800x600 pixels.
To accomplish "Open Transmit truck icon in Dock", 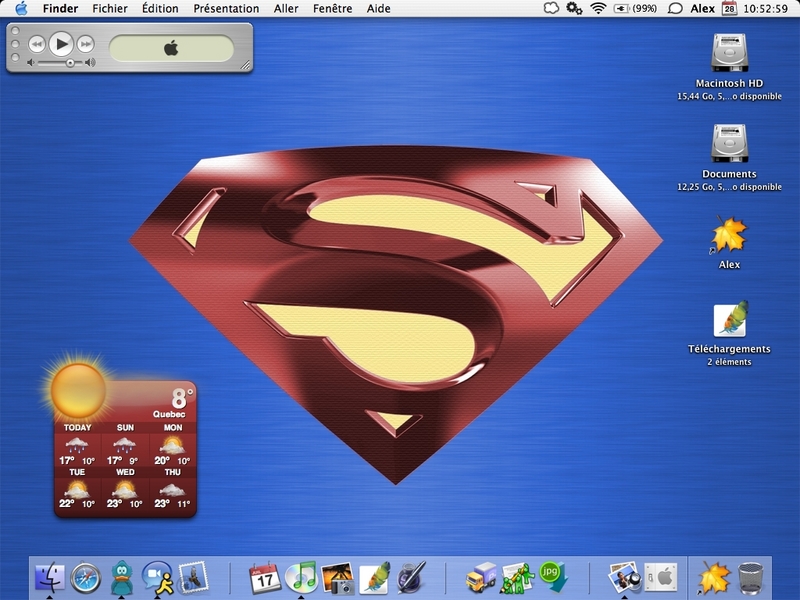I will pos(481,578).
